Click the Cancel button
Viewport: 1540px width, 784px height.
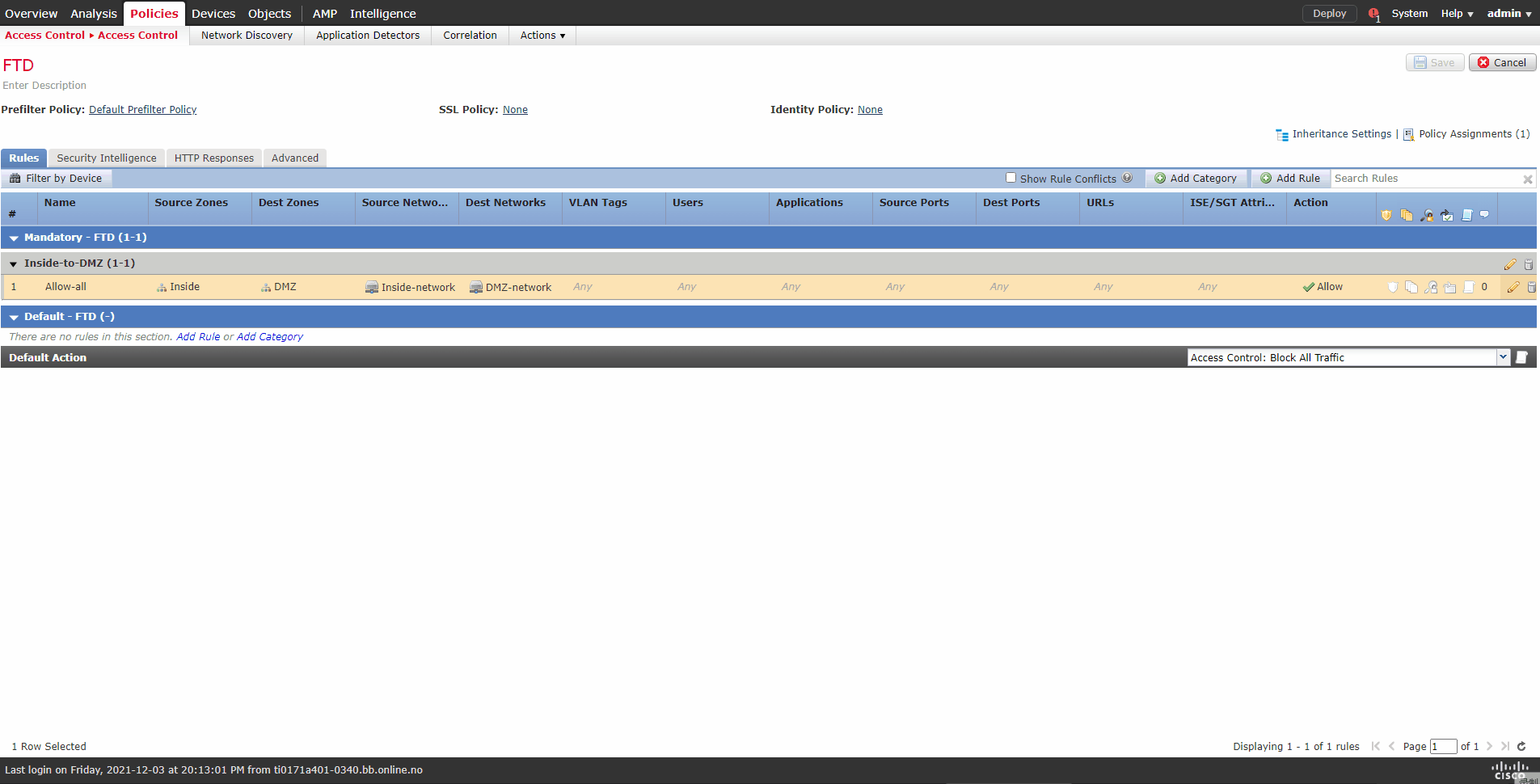click(x=1503, y=62)
